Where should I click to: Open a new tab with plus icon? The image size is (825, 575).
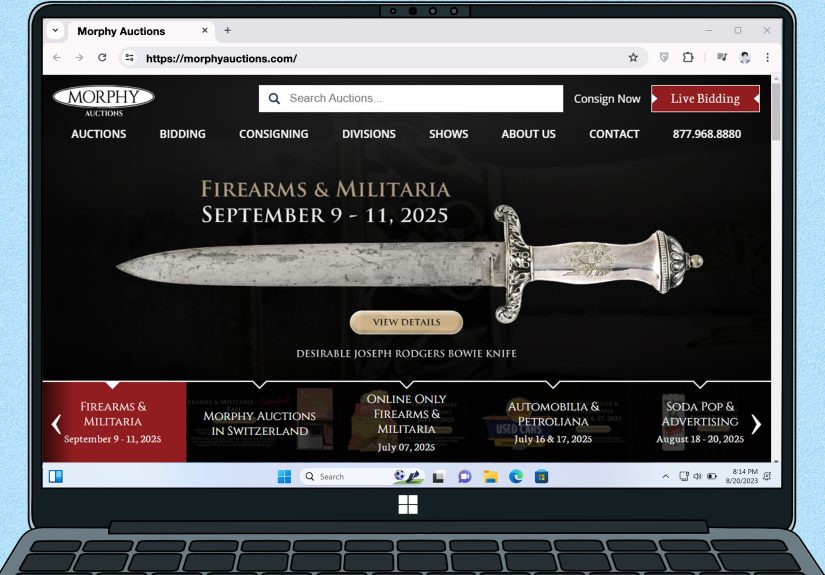point(227,31)
